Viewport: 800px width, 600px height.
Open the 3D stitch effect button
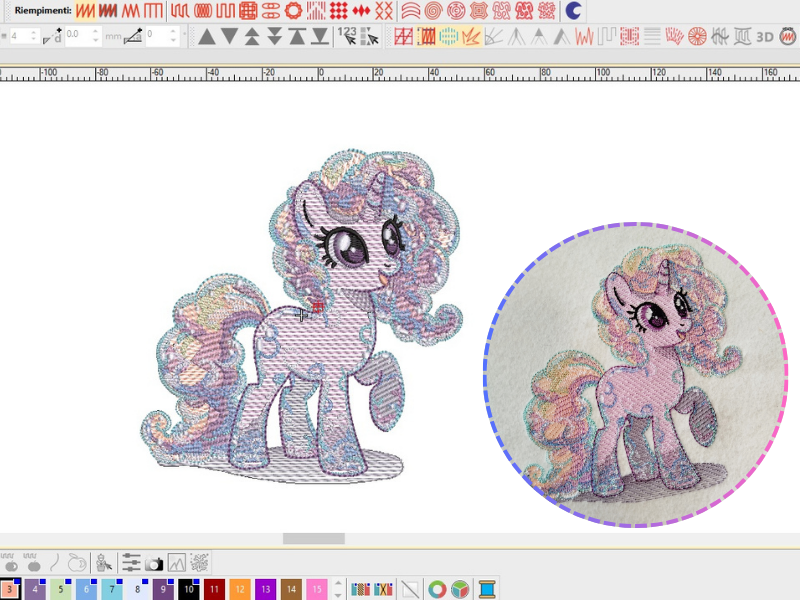(x=765, y=36)
